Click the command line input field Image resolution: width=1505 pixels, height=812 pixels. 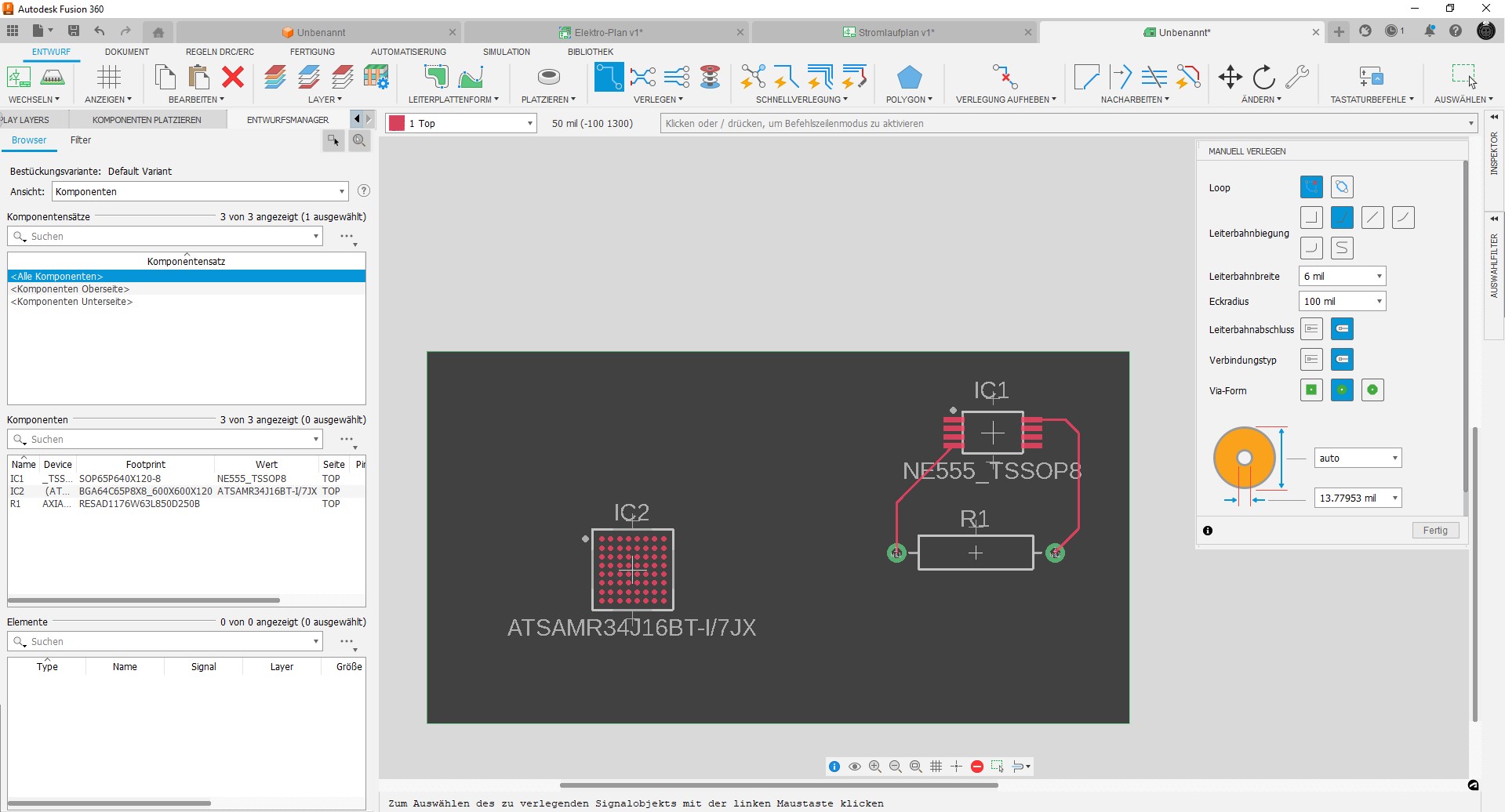pyautogui.click(x=1068, y=123)
